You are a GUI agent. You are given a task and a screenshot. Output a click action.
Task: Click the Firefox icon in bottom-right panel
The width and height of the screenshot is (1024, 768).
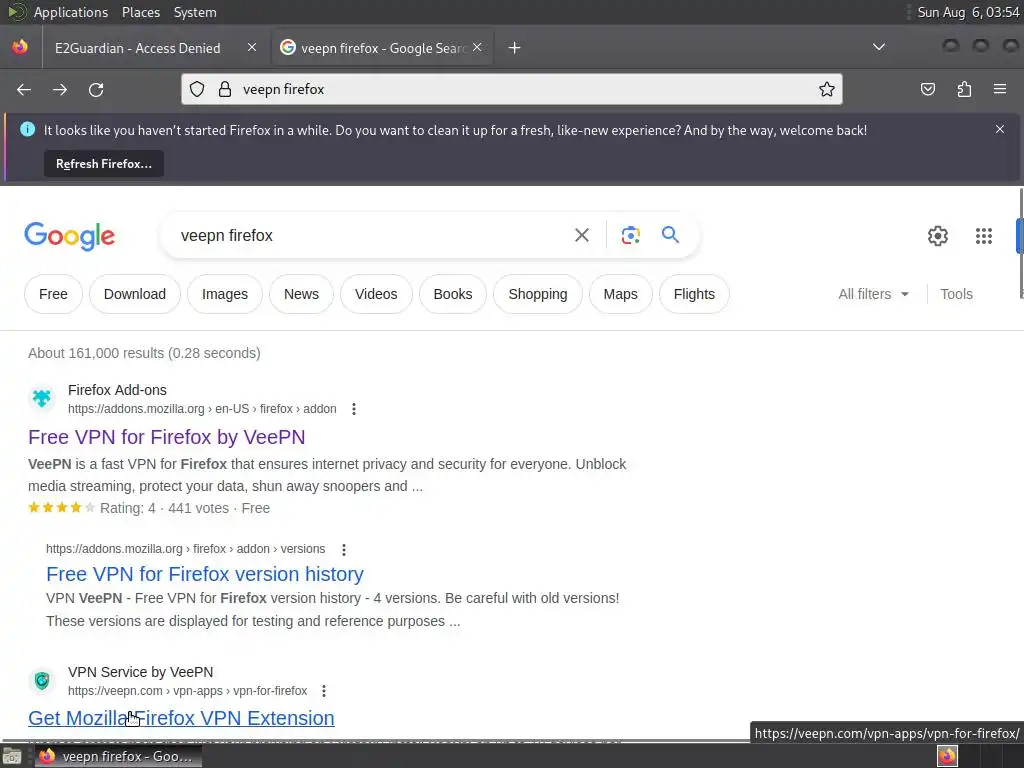pyautogui.click(x=948, y=756)
